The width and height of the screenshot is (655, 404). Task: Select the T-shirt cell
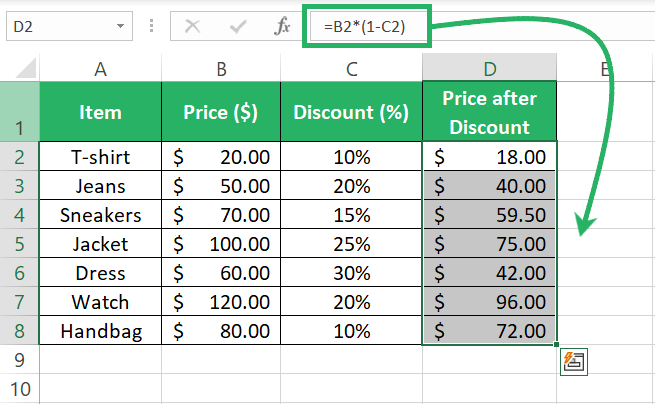[x=100, y=156]
